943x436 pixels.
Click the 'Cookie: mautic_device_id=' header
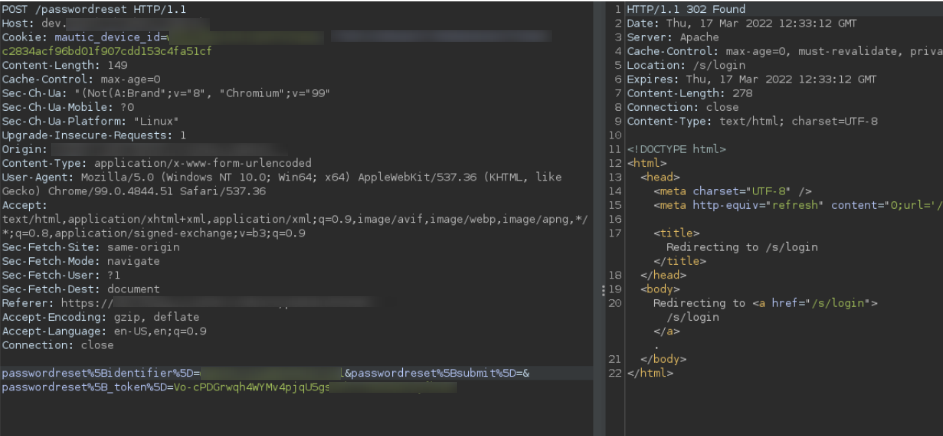(x=85, y=38)
